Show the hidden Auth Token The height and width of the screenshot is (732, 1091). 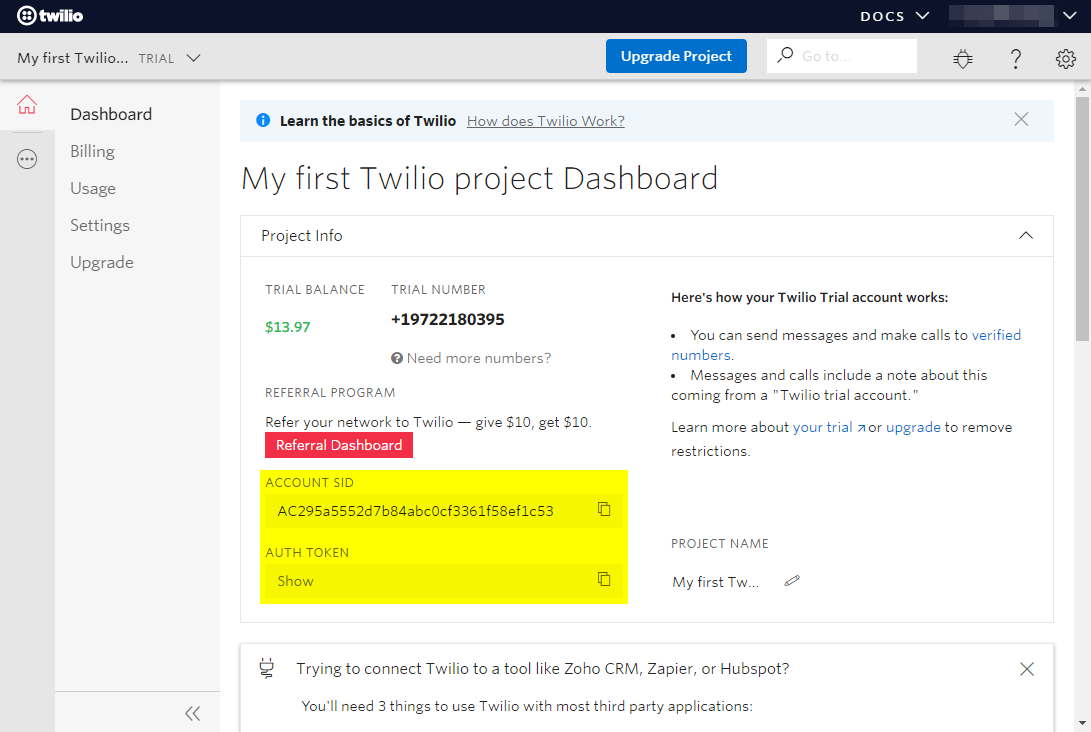[296, 581]
